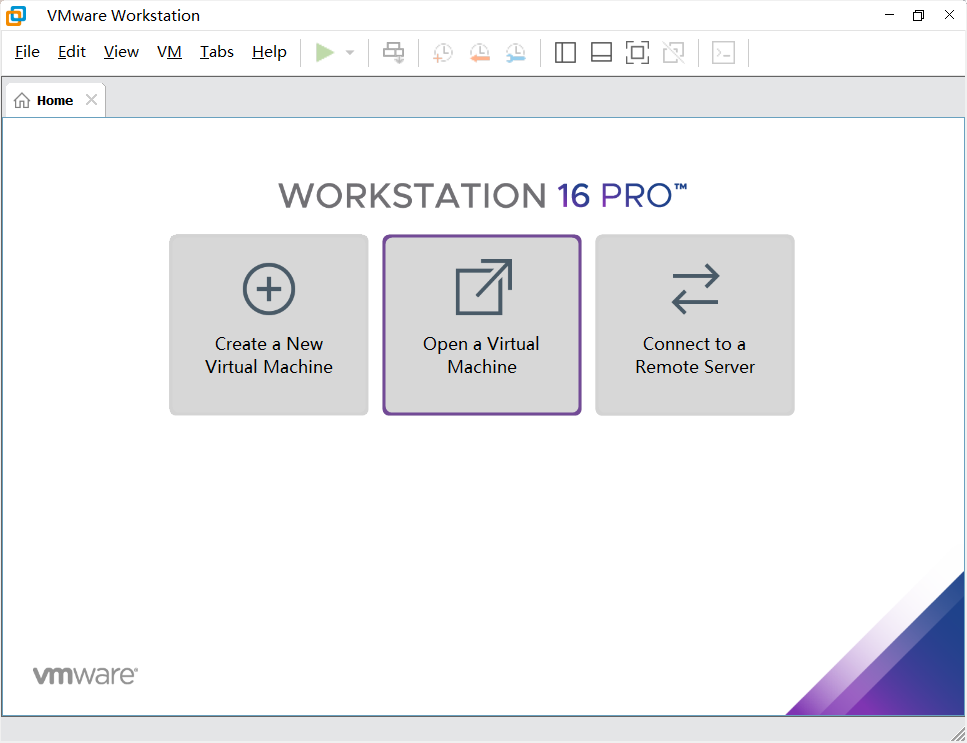Click the house icon on Home tab
Image resolution: width=967 pixels, height=743 pixels.
pos(22,100)
